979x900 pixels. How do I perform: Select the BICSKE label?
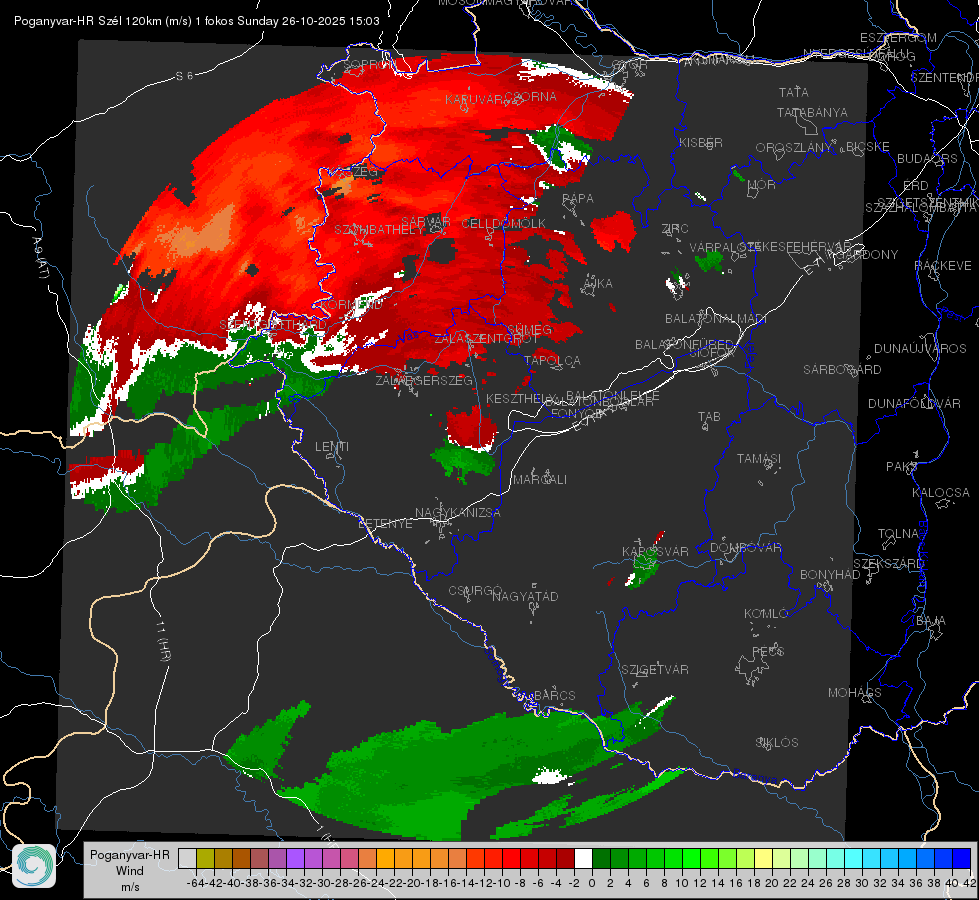point(868,146)
